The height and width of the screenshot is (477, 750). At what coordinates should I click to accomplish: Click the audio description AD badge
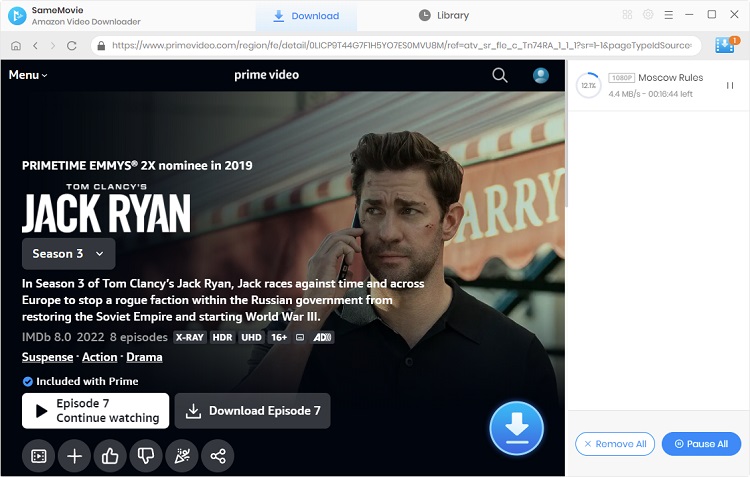coord(322,337)
